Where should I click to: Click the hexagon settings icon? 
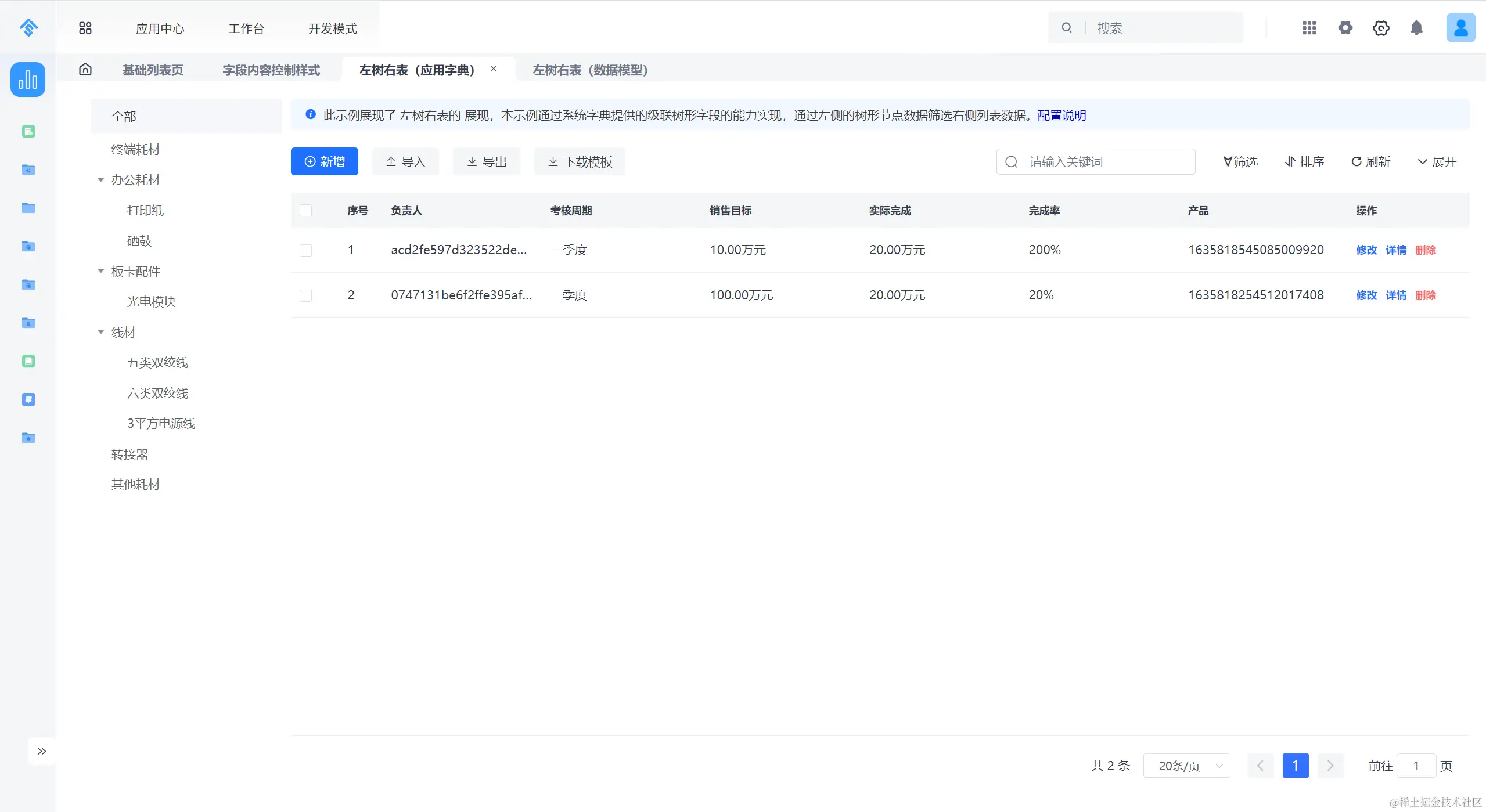[x=1381, y=28]
